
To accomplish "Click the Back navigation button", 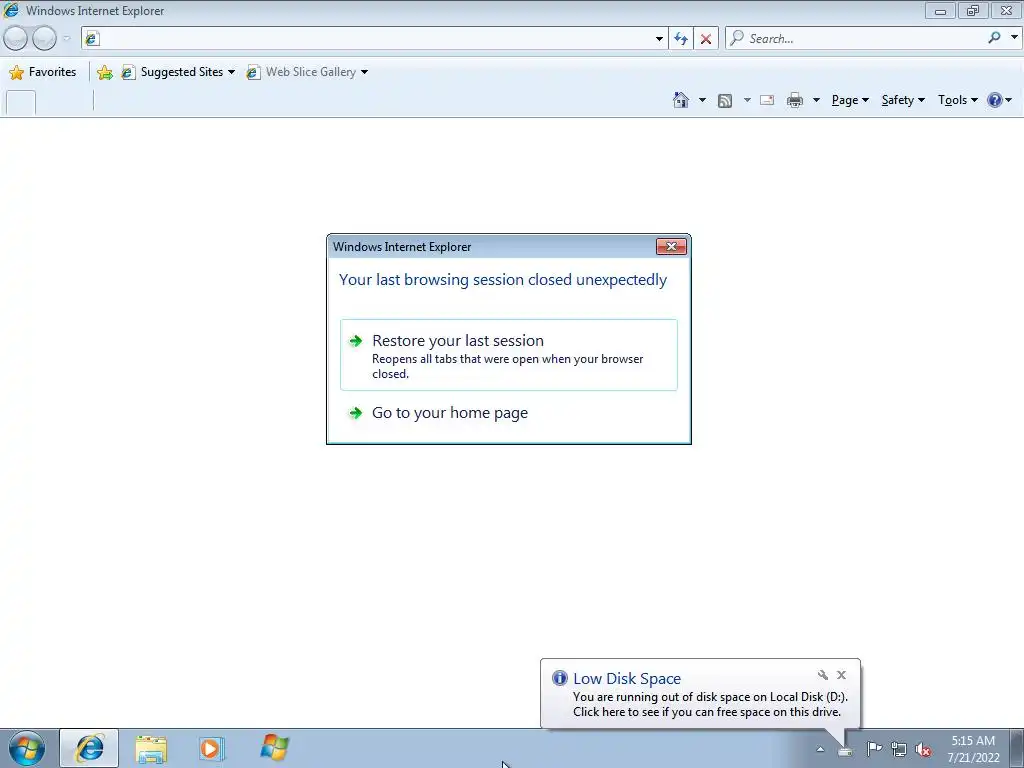I will 16,39.
